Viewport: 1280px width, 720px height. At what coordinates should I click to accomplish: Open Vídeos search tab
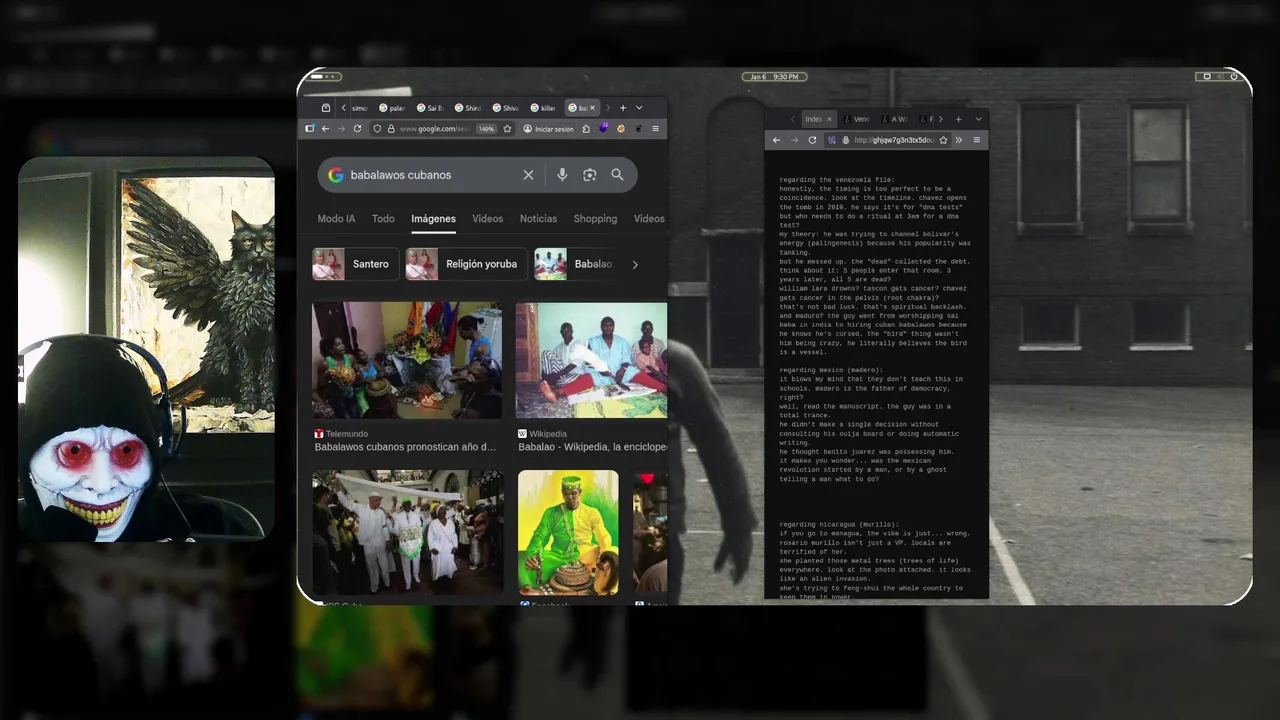click(487, 219)
